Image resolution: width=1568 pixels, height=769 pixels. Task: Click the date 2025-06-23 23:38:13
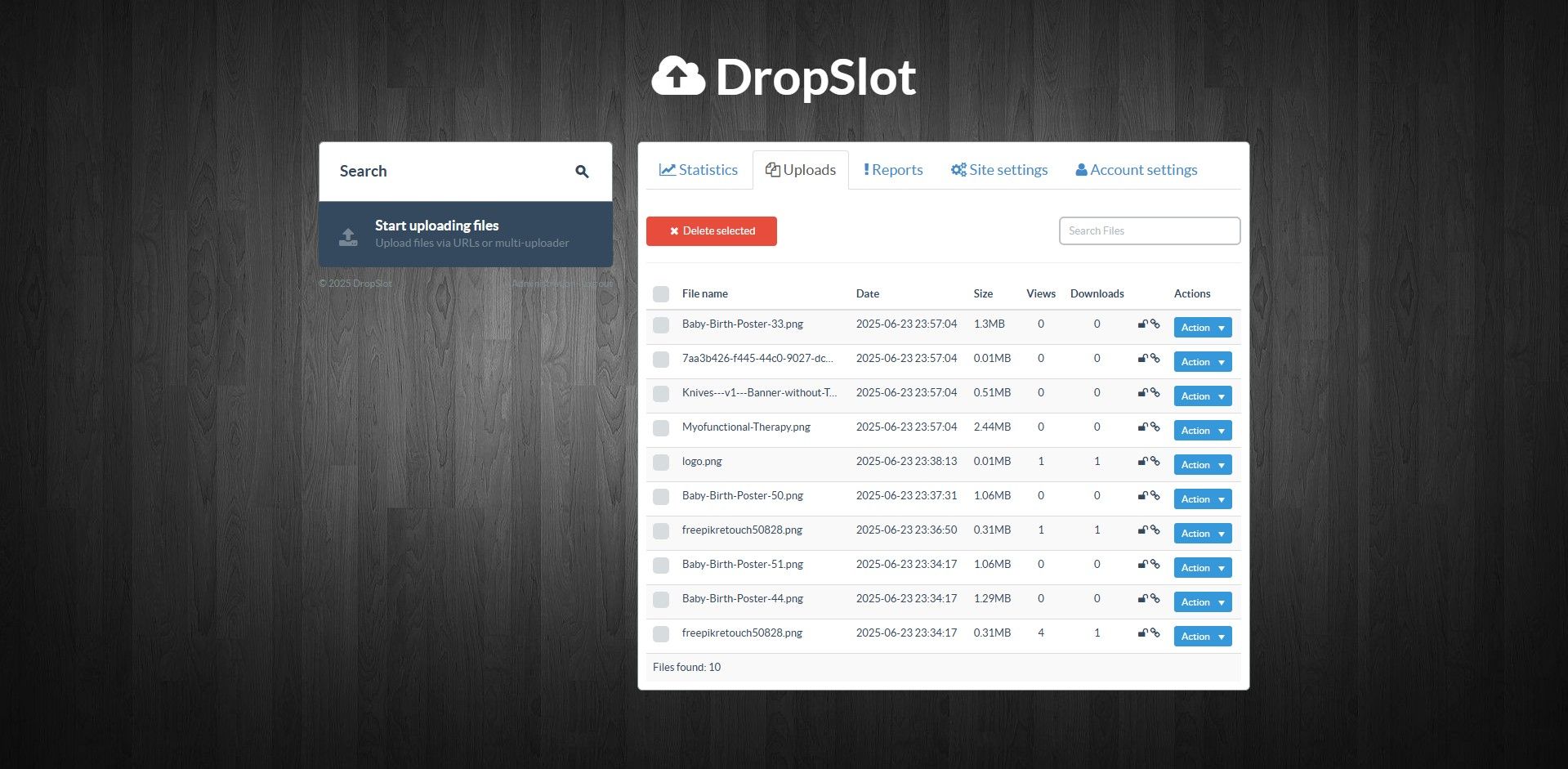[906, 462]
